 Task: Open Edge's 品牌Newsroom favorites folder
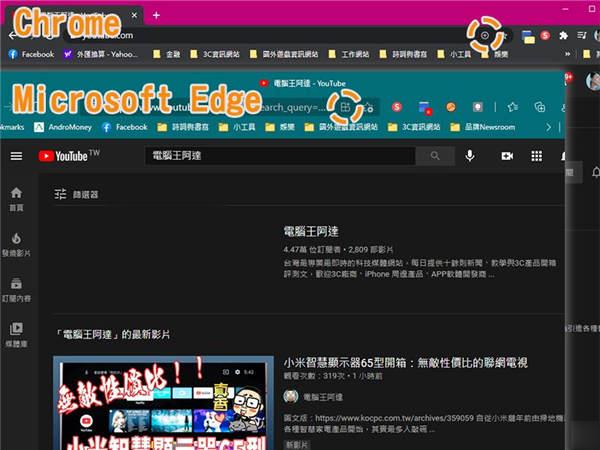coord(483,127)
